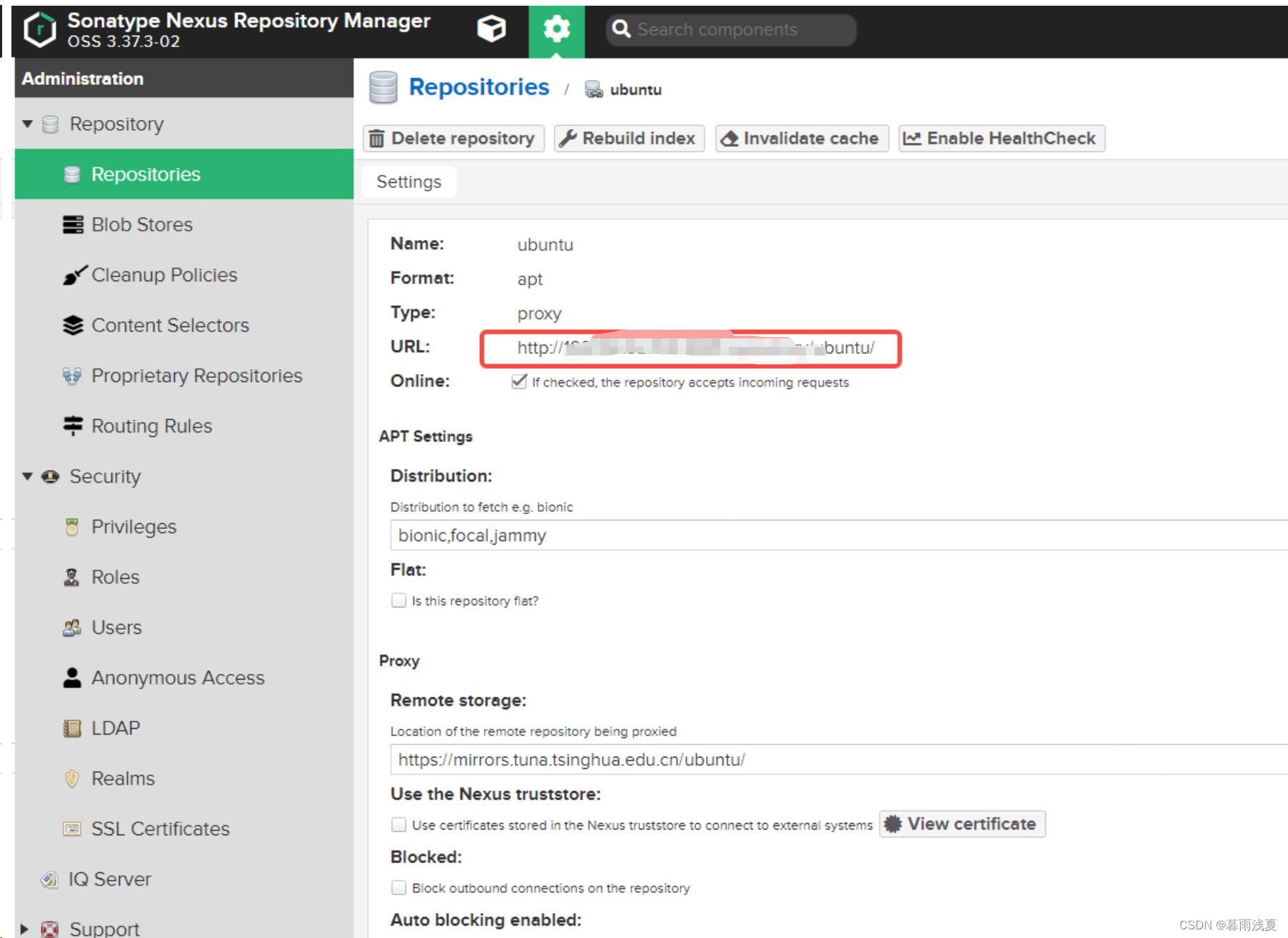The width and height of the screenshot is (1288, 938).
Task: Enable the 'Is this repository flat?' checkbox
Action: tap(398, 600)
